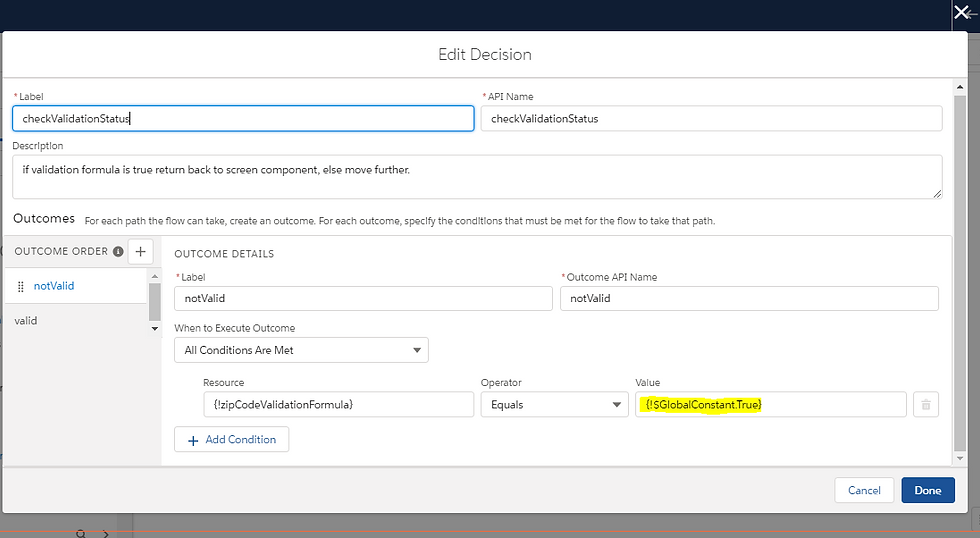Click the Value field with GlobalConstant.True
This screenshot has height=538, width=980.
point(771,405)
